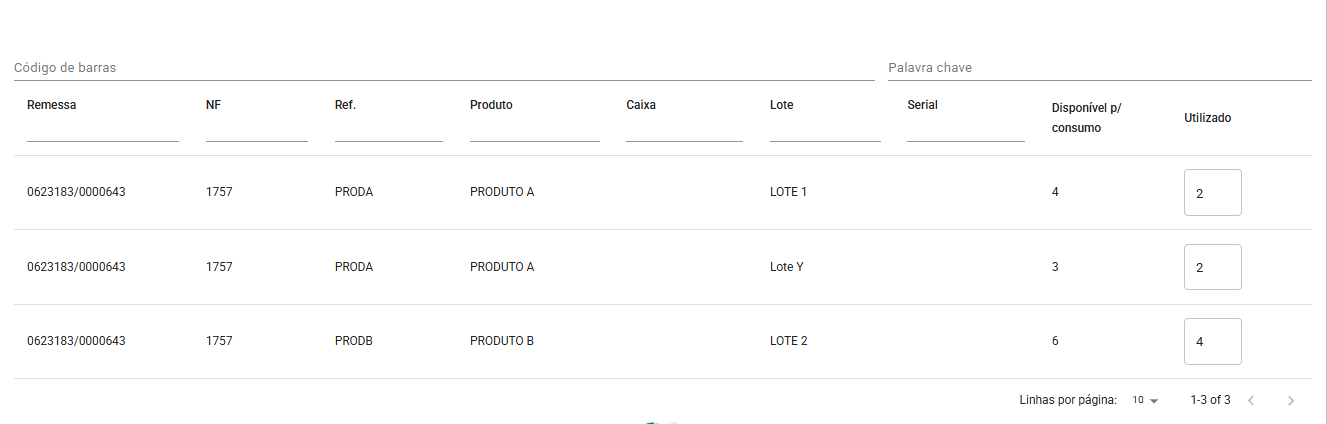1327x424 pixels.
Task: Select the PRODUTO B row
Action: tap(662, 341)
